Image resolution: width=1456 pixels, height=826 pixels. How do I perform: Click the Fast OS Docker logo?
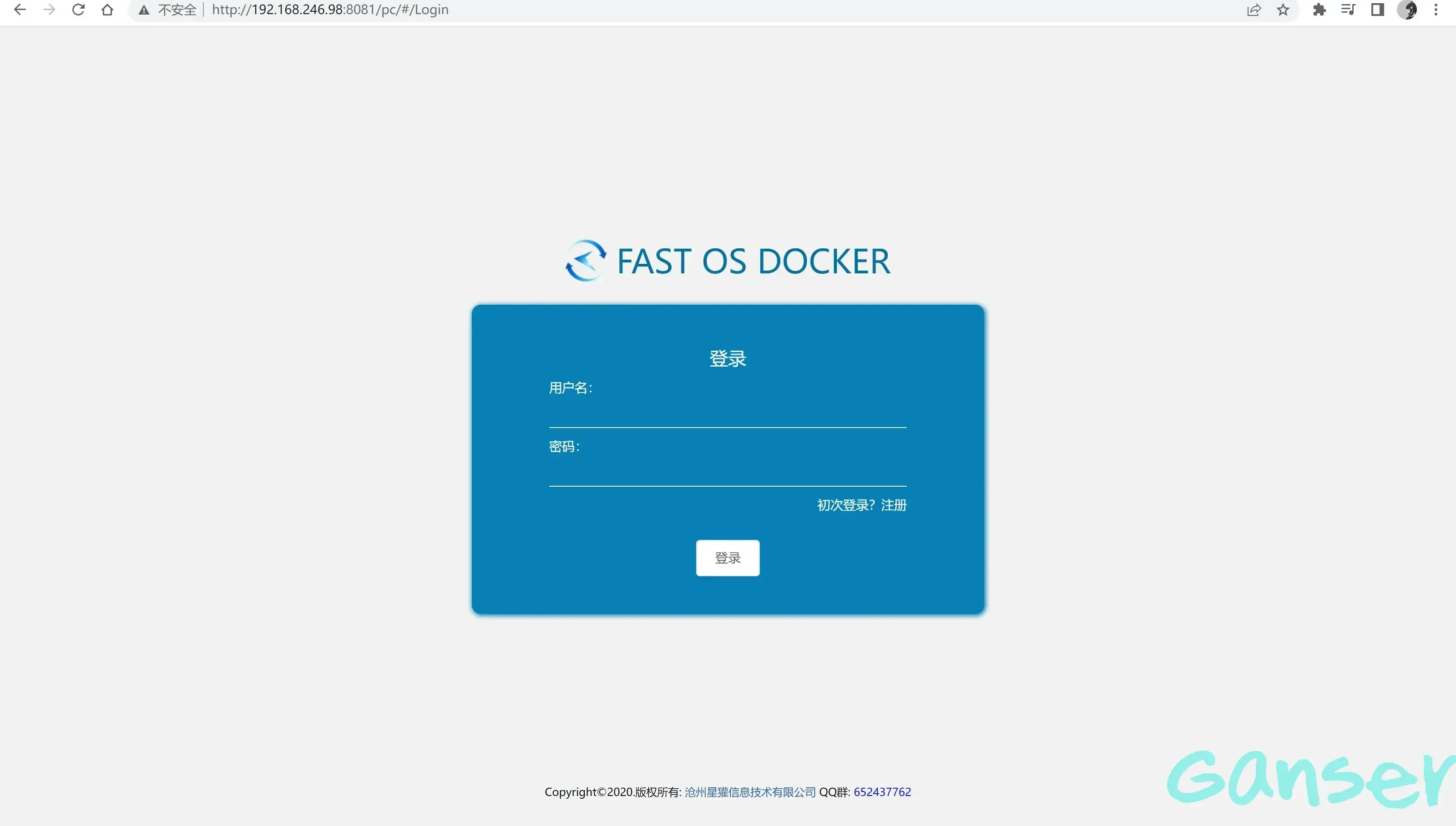[586, 260]
